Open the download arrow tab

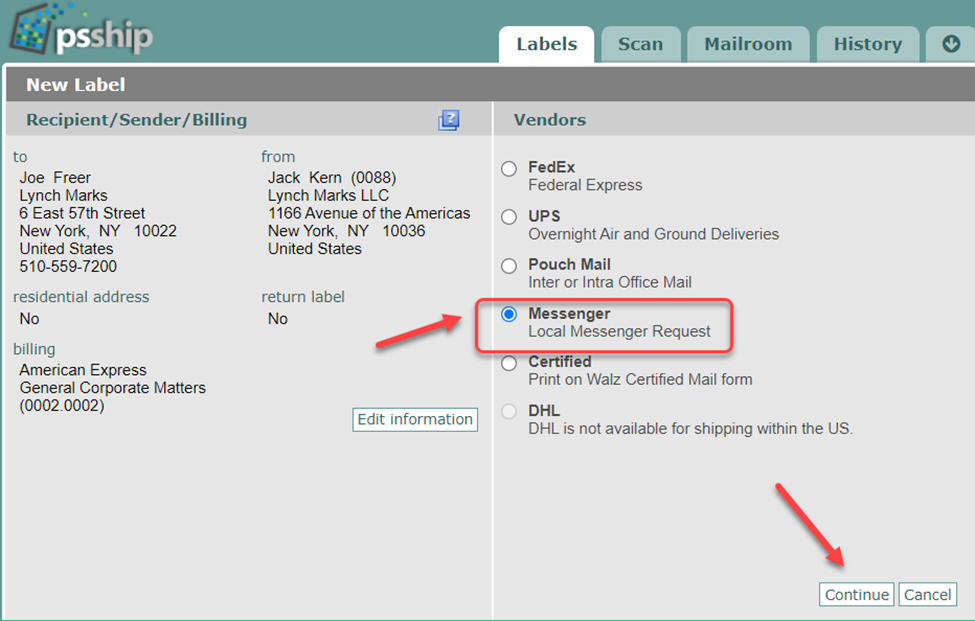pos(950,44)
